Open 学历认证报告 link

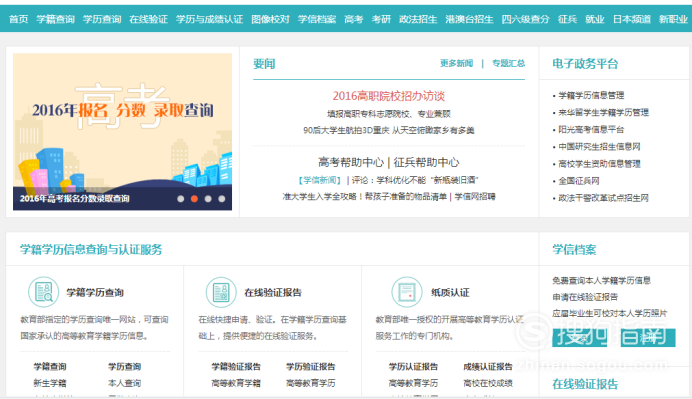point(413,367)
